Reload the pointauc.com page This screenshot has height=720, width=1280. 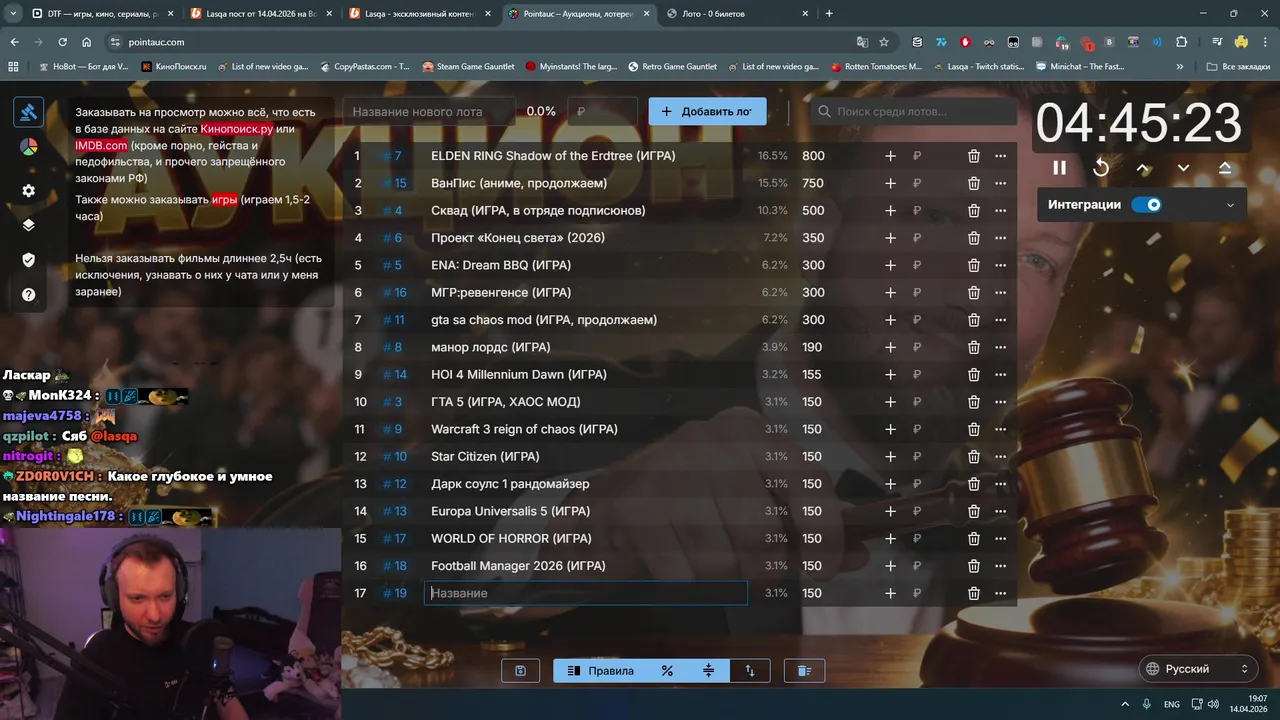point(62,42)
